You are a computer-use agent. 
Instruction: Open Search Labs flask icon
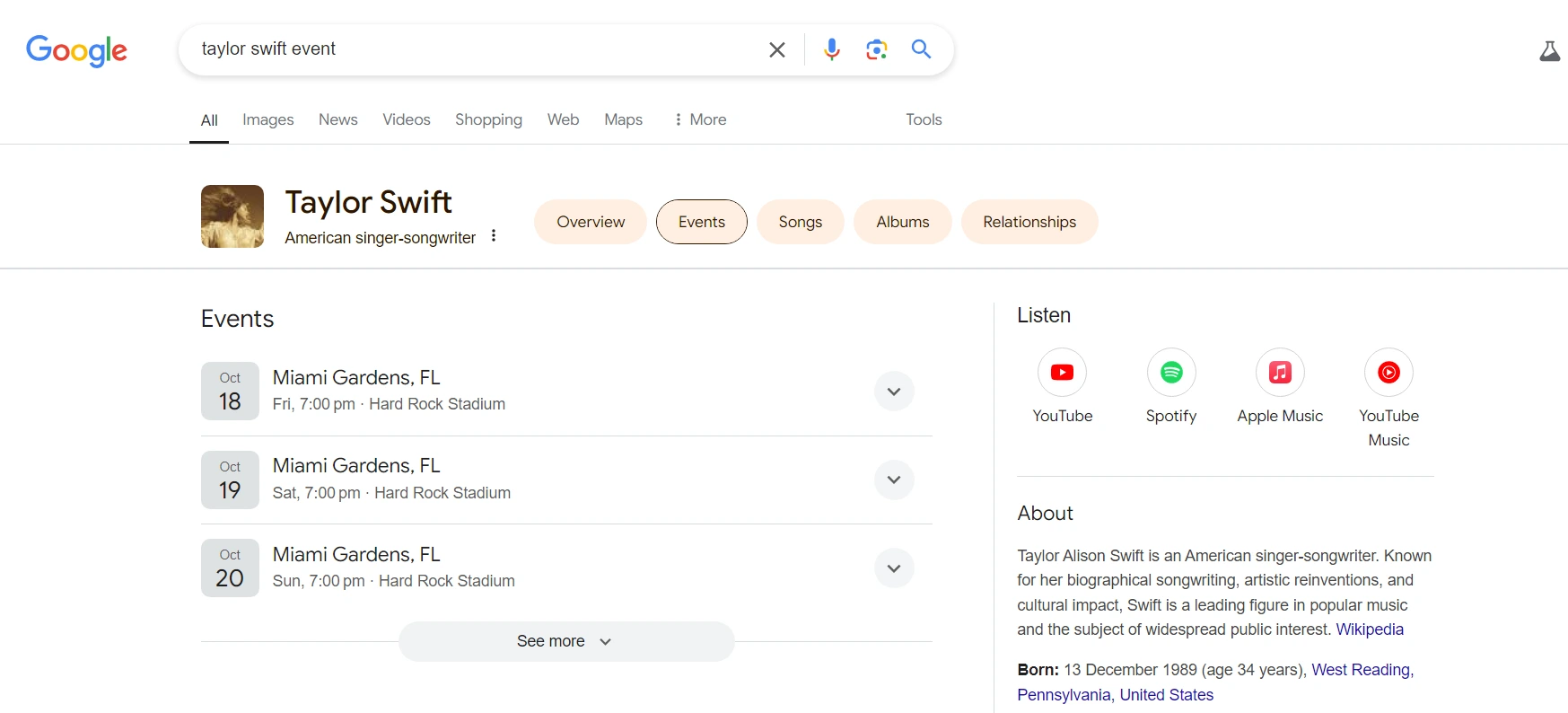1549,51
